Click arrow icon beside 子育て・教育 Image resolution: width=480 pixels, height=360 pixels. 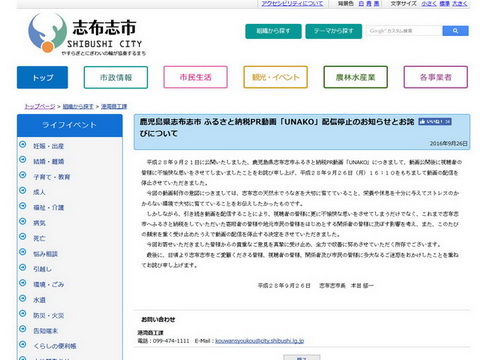click(23, 175)
